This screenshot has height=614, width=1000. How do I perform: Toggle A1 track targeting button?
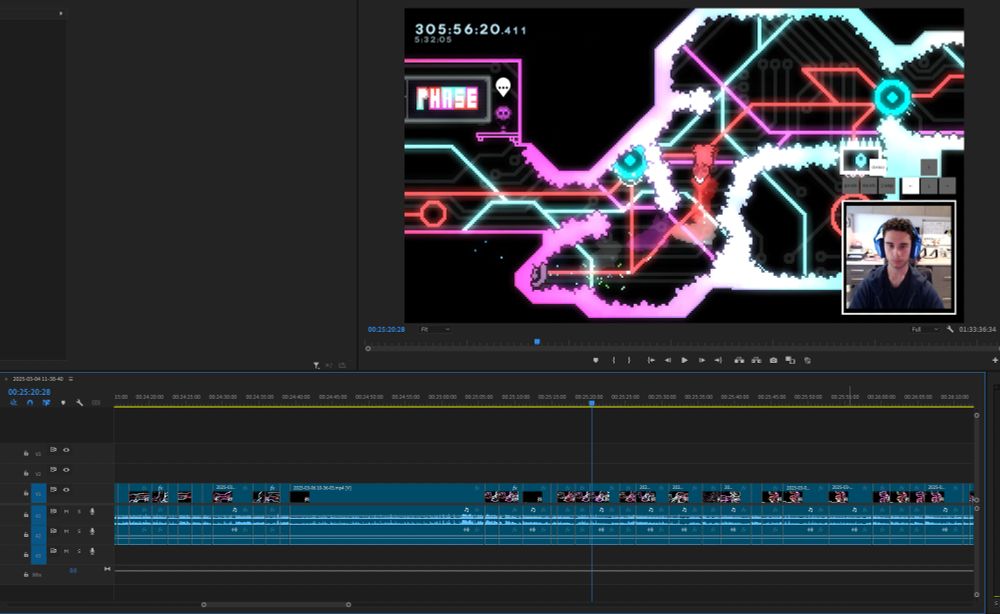point(38,515)
